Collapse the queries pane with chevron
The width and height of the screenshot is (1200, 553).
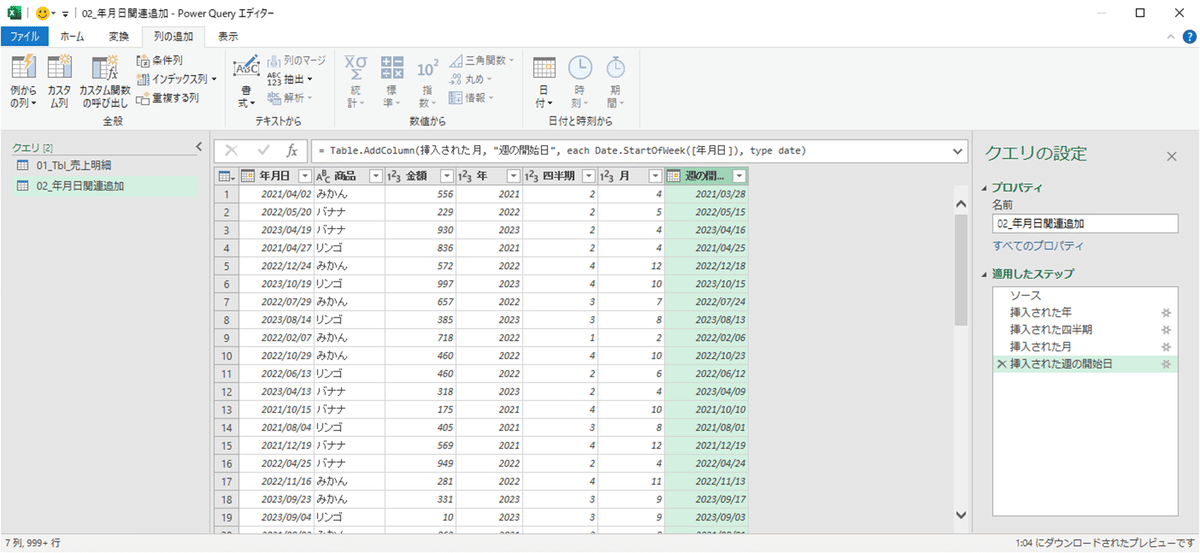197,148
